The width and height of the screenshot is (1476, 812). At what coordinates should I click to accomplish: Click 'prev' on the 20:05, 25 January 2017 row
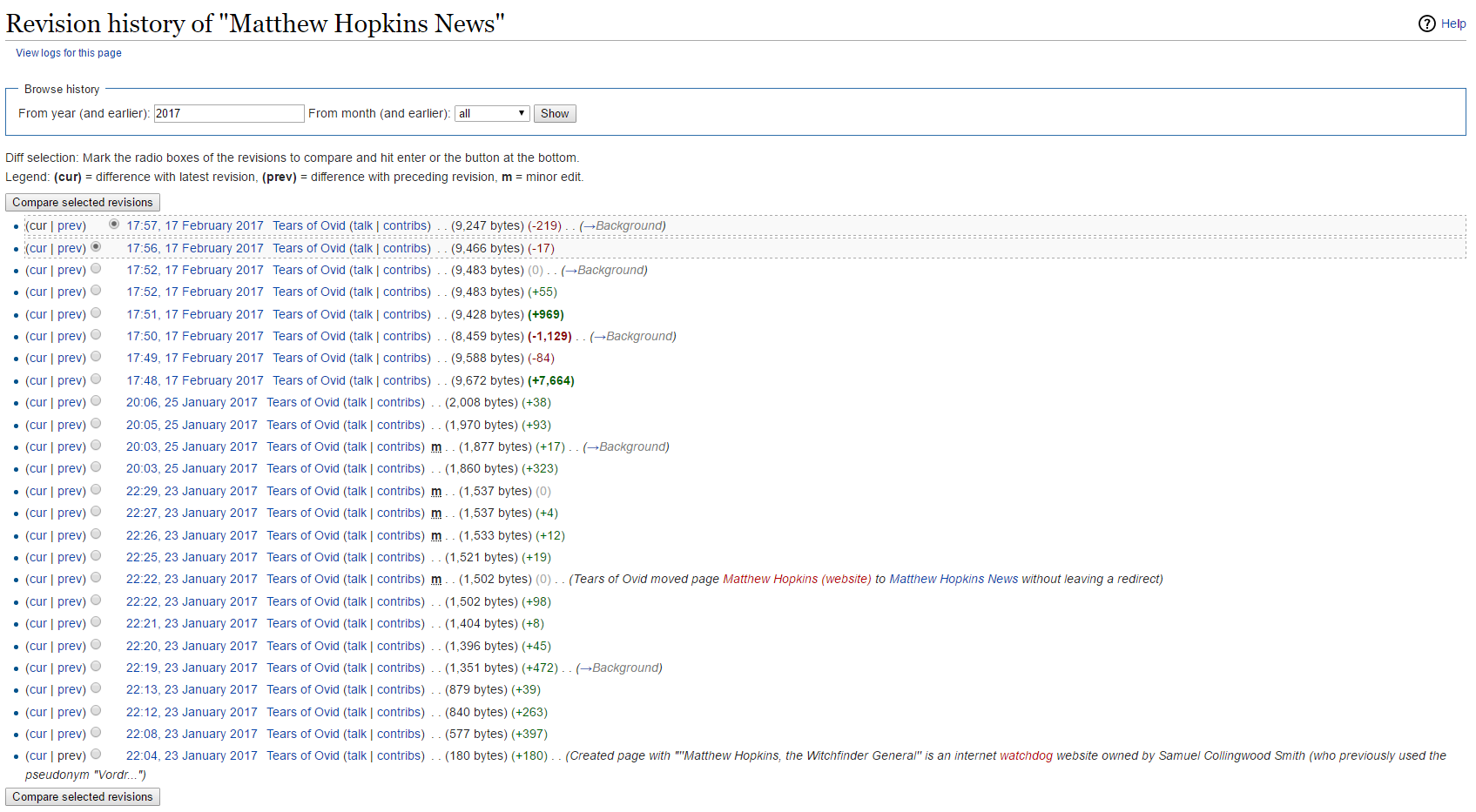(x=71, y=425)
